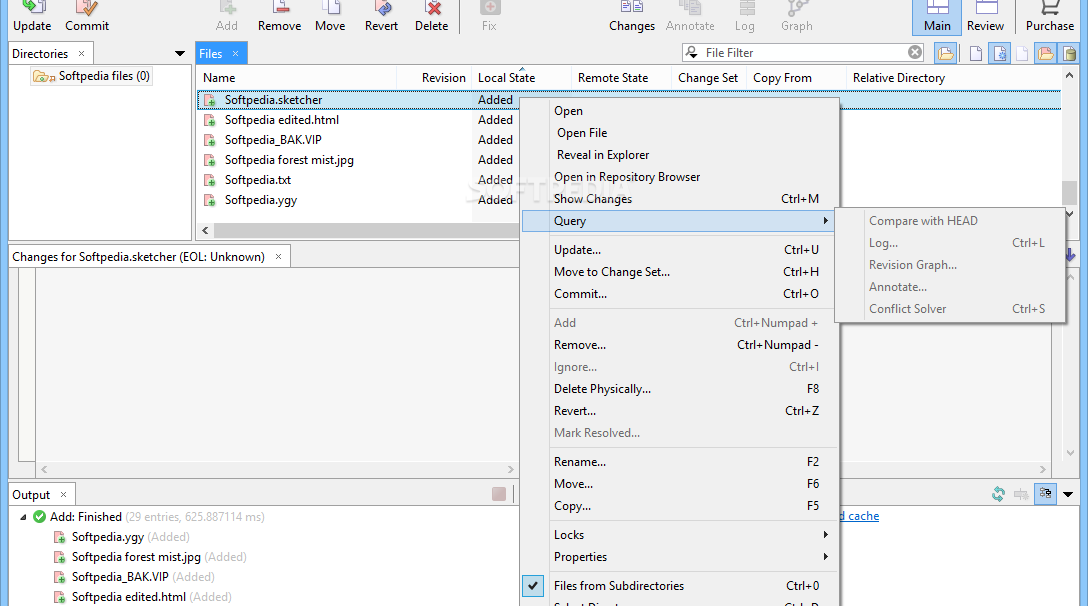The width and height of the screenshot is (1088, 606).
Task: Expand the Properties submenu
Action: coord(680,557)
